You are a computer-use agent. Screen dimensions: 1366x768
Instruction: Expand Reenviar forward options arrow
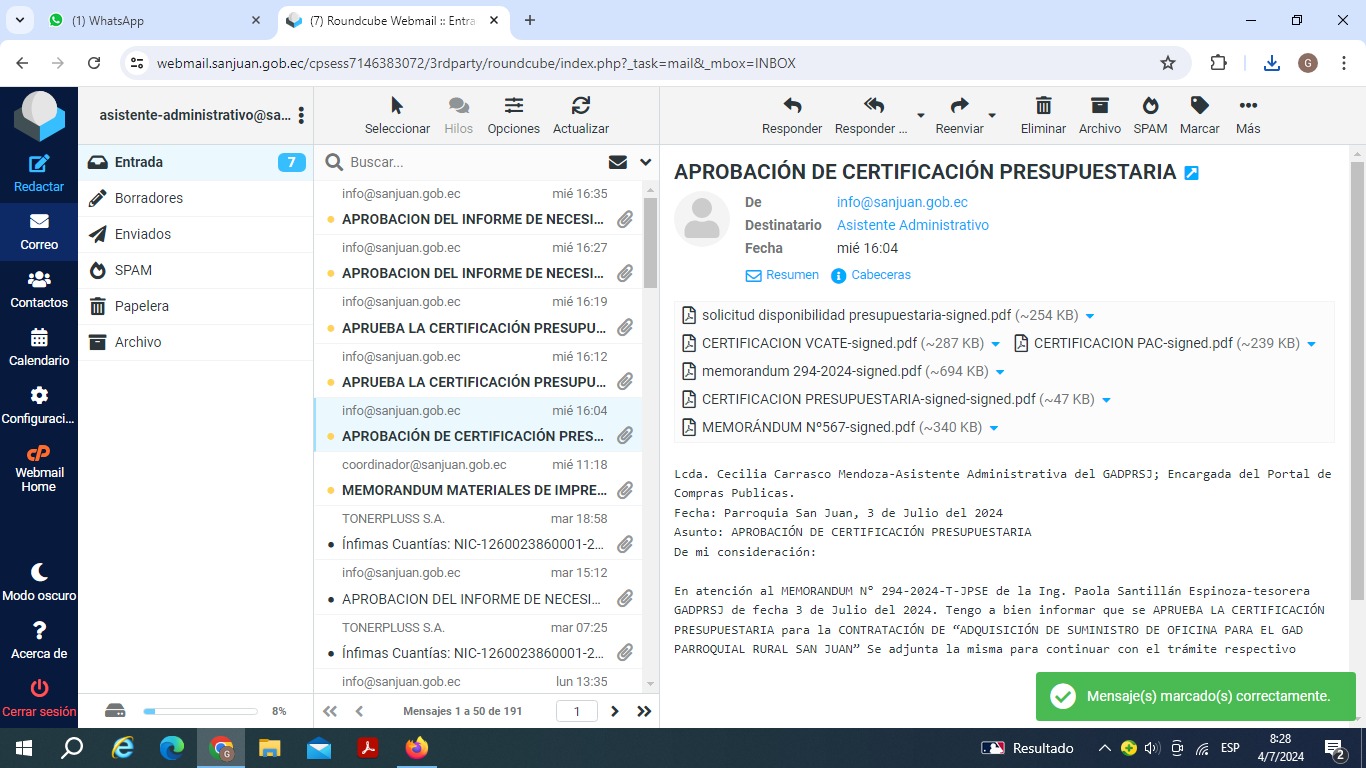[x=992, y=115]
